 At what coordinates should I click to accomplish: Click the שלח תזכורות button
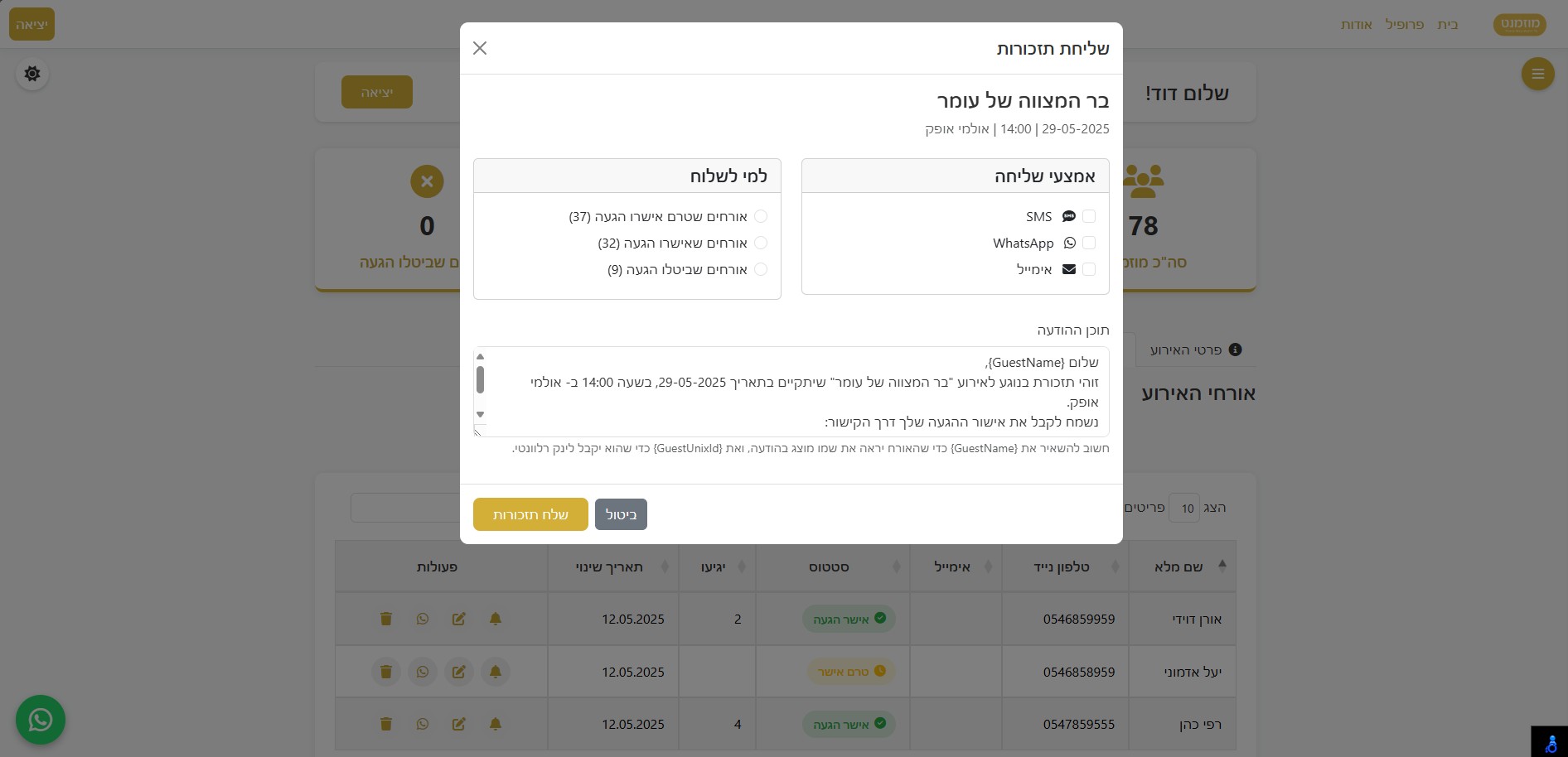pyautogui.click(x=530, y=514)
